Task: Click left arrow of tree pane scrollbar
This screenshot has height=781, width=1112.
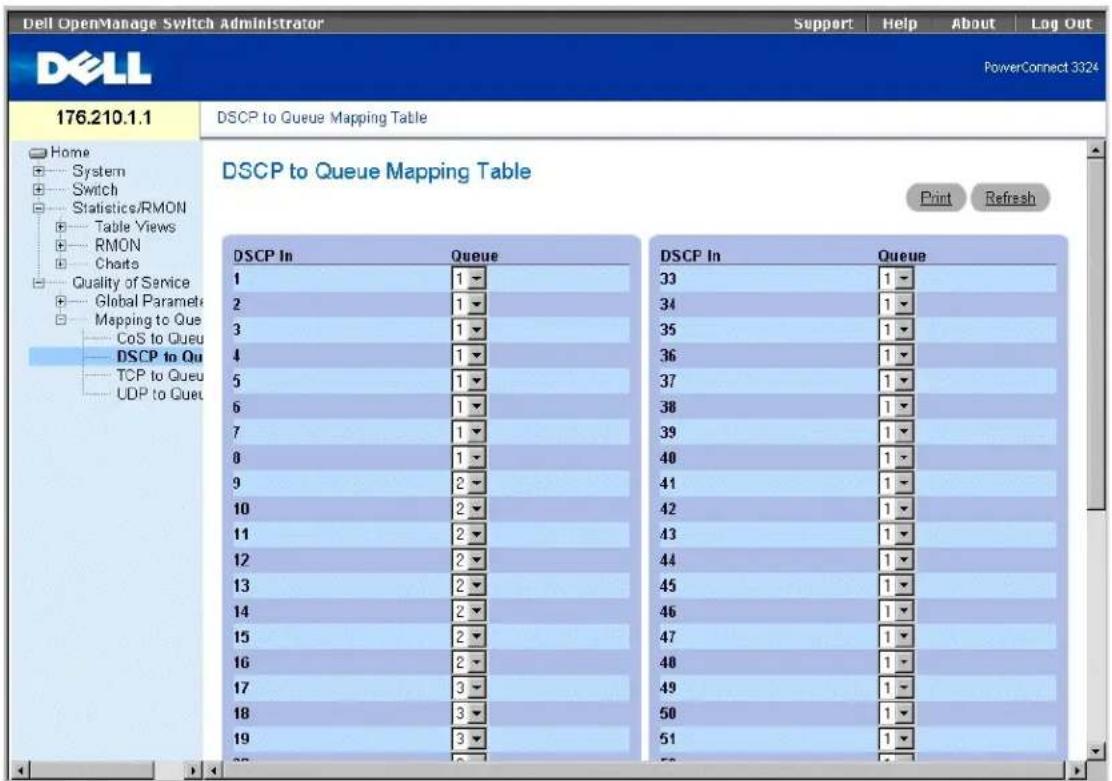Action: coord(21,770)
